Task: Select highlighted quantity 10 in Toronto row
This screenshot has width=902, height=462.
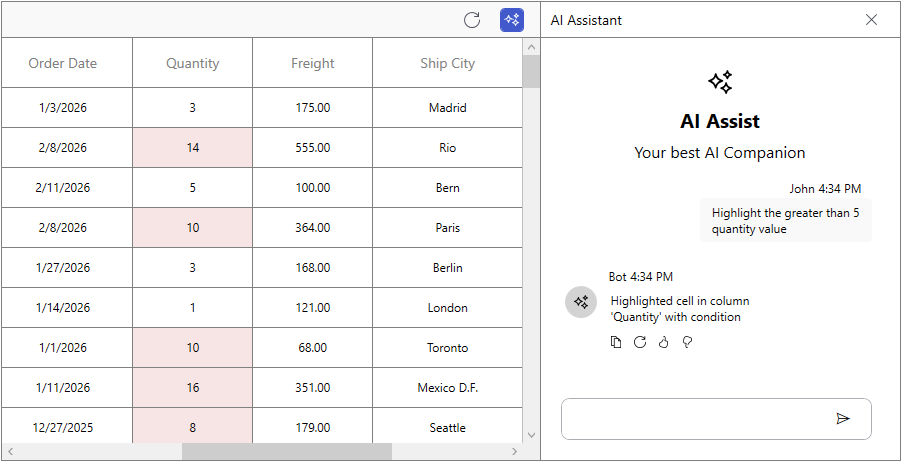Action: tap(193, 348)
